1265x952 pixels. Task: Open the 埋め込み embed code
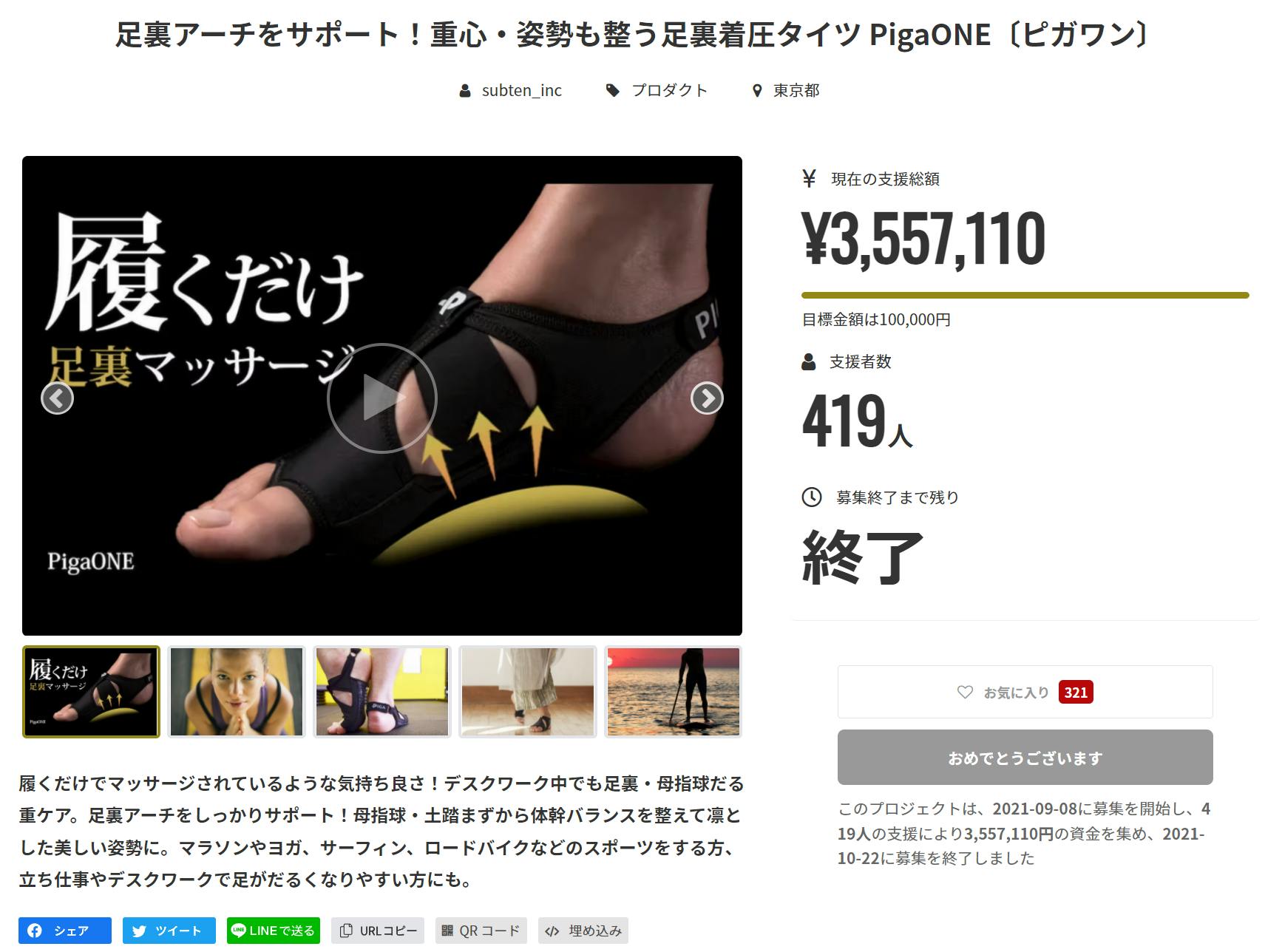click(583, 931)
